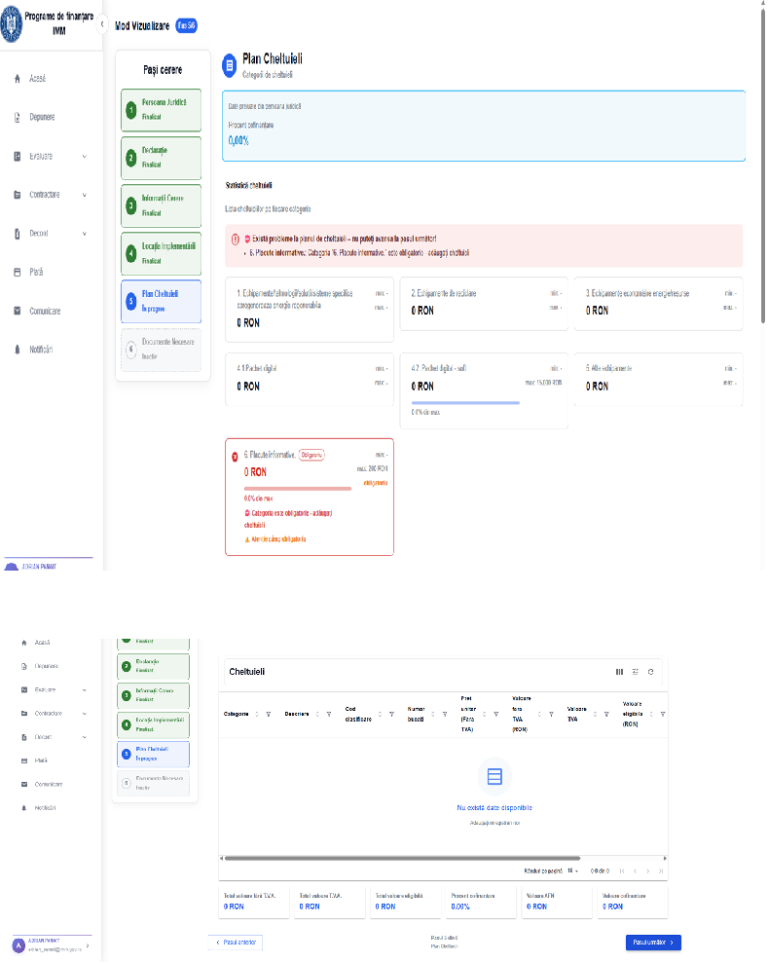Select the 4.2 Pachet digital - soft card

click(484, 390)
